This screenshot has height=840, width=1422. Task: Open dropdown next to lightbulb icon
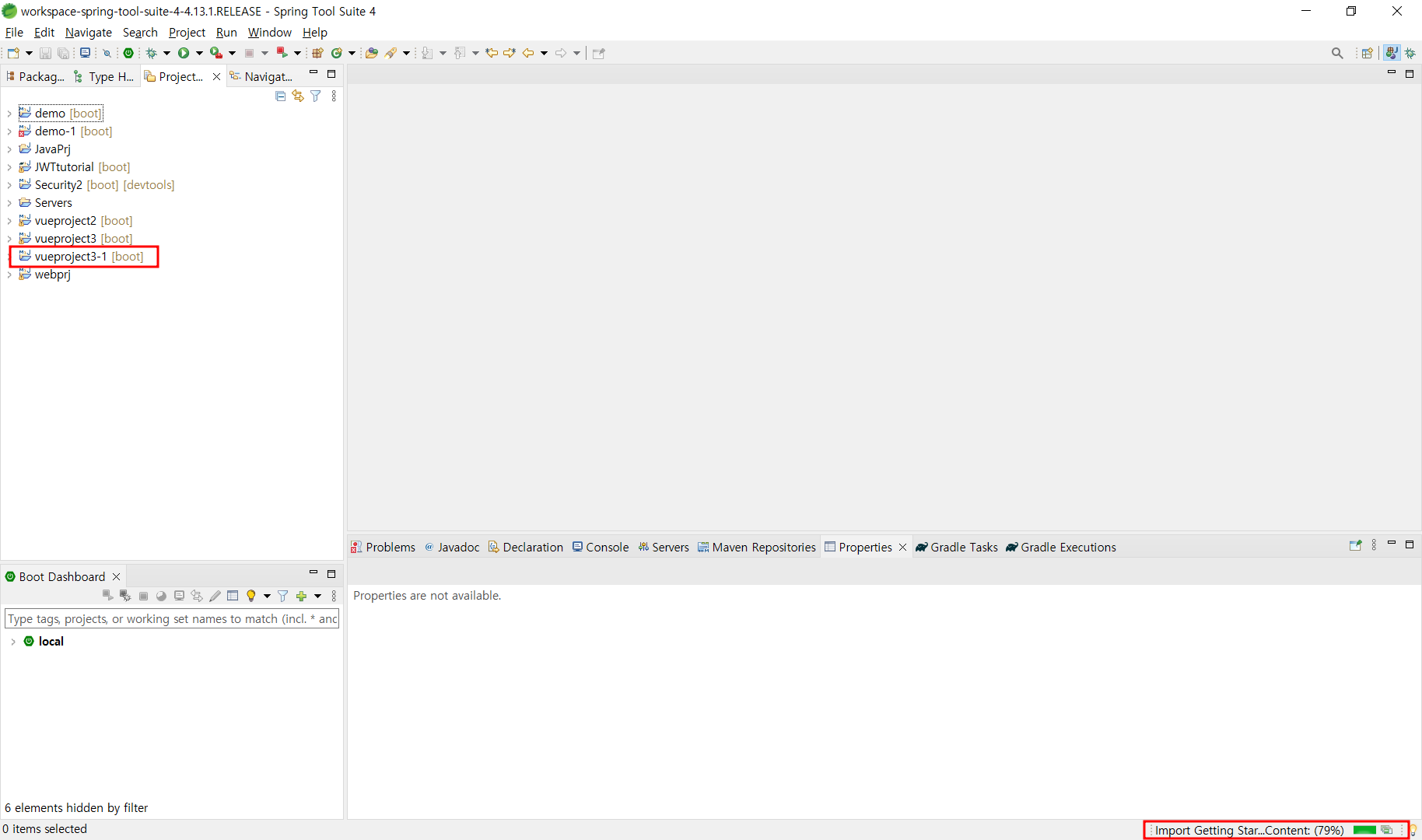pos(267,596)
